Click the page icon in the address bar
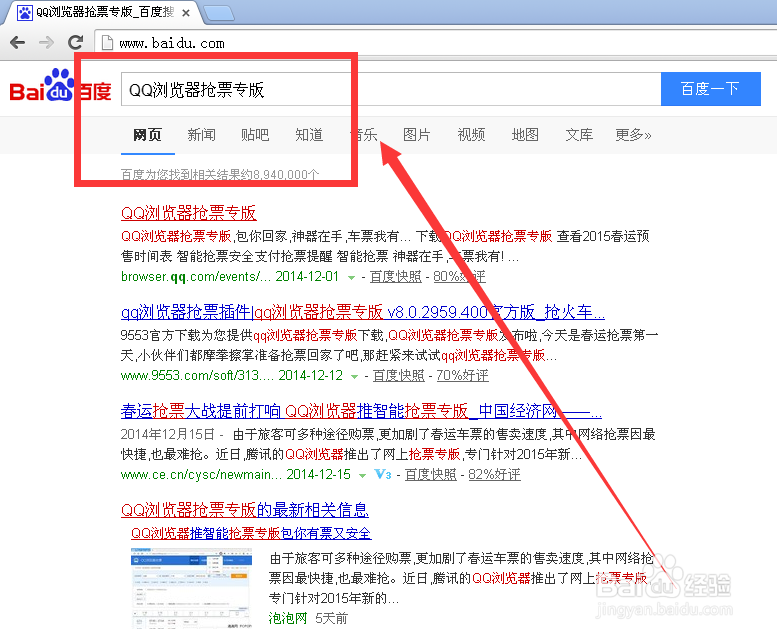The height and width of the screenshot is (637, 777). pos(107,43)
